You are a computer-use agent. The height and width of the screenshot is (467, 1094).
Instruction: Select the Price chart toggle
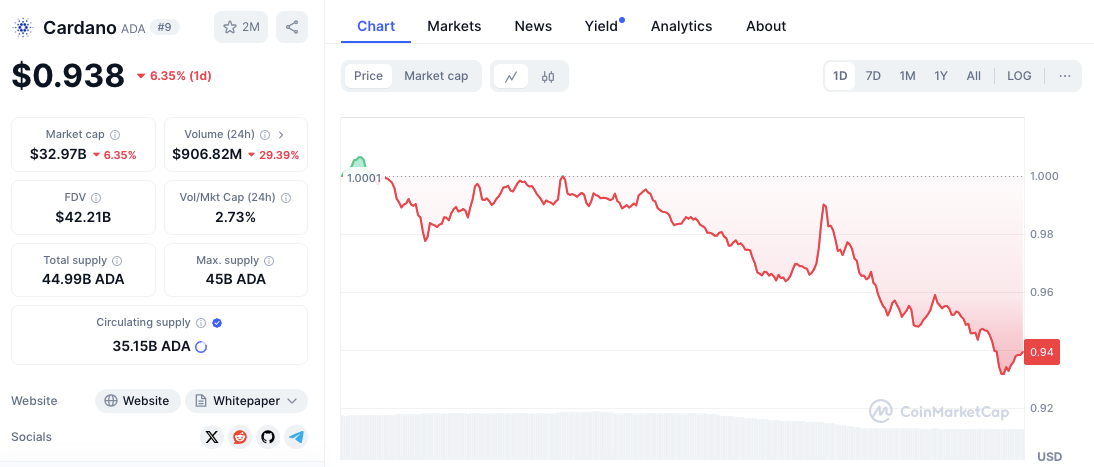(368, 76)
